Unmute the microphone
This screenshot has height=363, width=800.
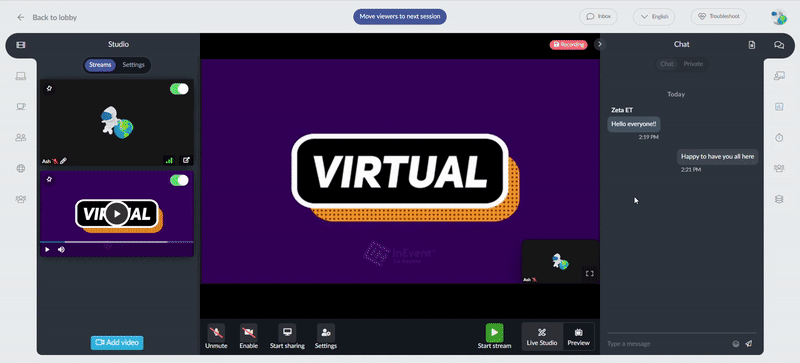tap(216, 337)
